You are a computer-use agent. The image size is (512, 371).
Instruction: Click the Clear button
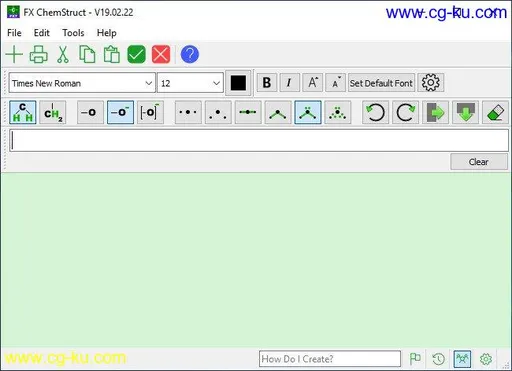pos(479,162)
